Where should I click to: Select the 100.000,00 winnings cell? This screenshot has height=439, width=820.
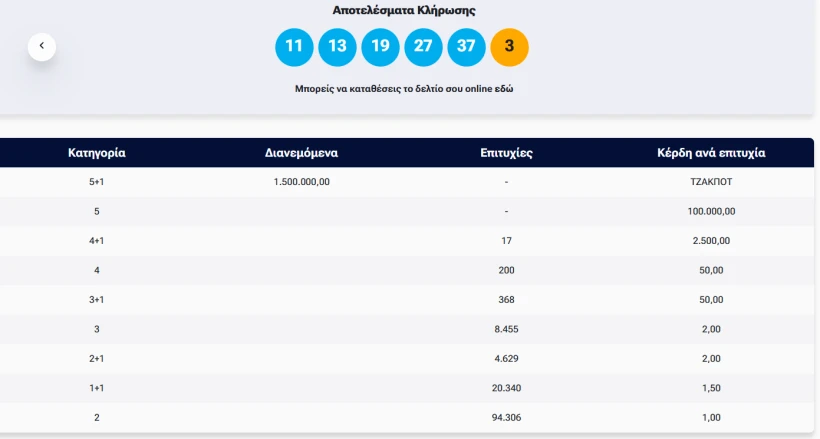click(x=711, y=211)
